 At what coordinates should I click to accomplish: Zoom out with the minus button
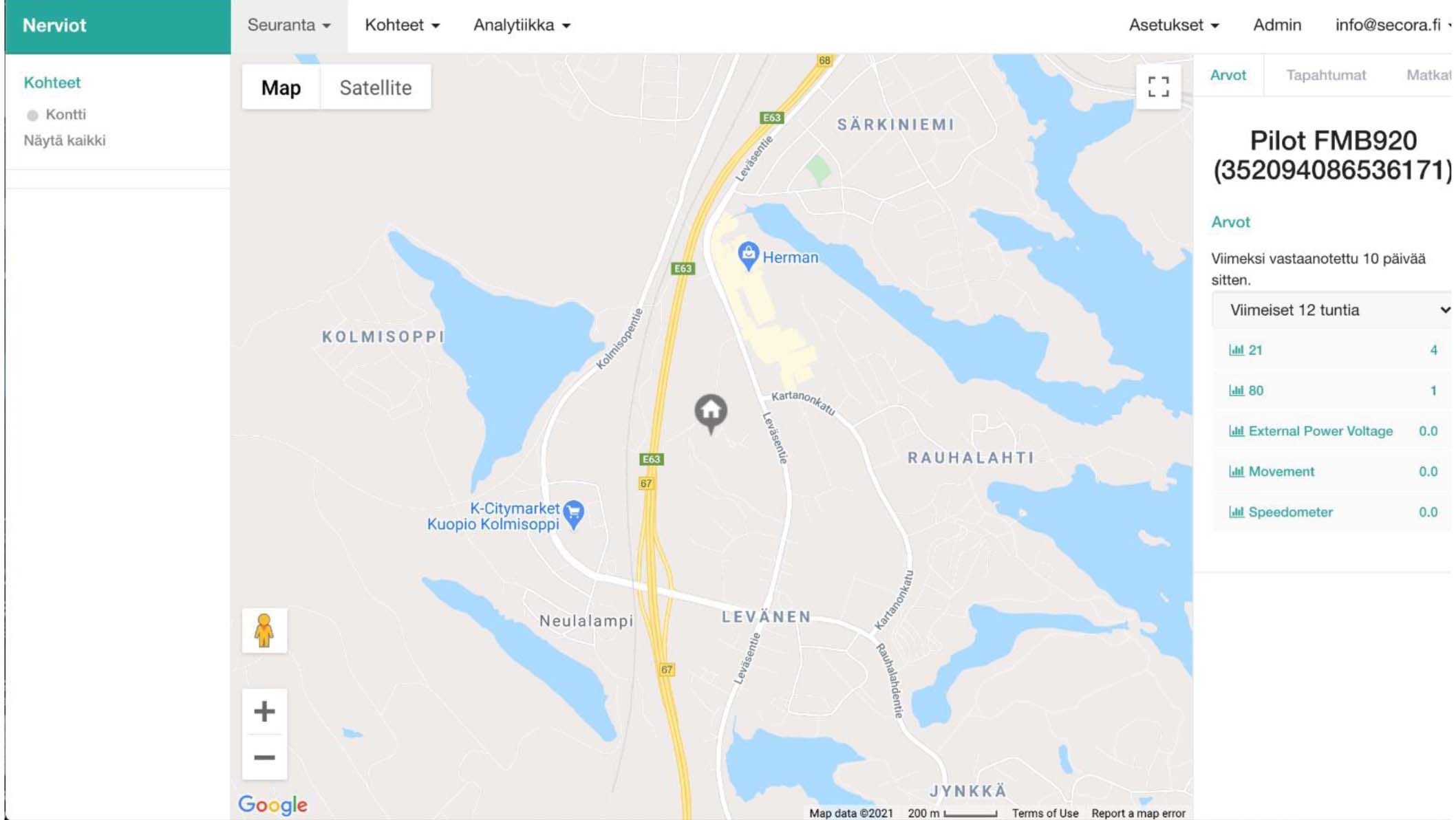[264, 757]
